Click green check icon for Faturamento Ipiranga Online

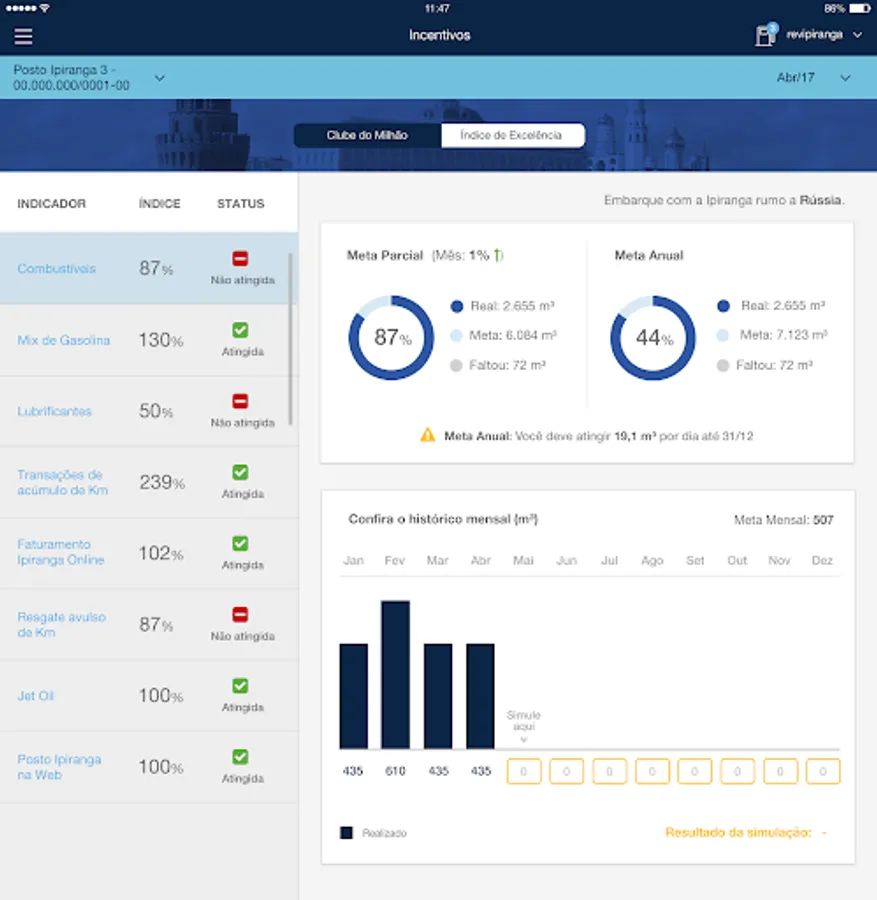coord(240,544)
